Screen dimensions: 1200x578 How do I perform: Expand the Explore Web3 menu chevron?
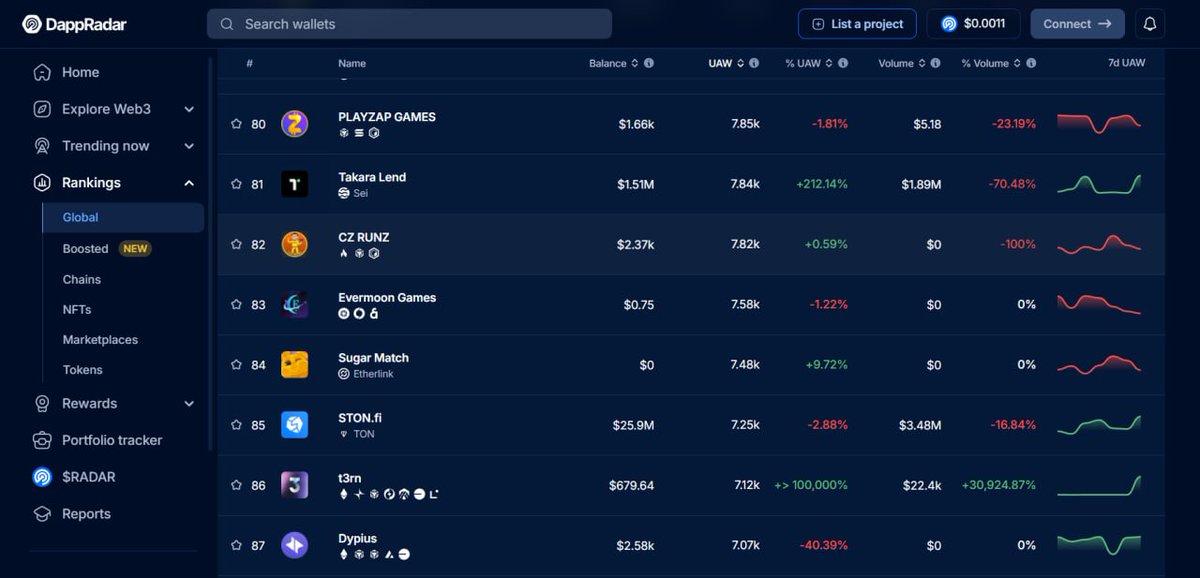(189, 109)
